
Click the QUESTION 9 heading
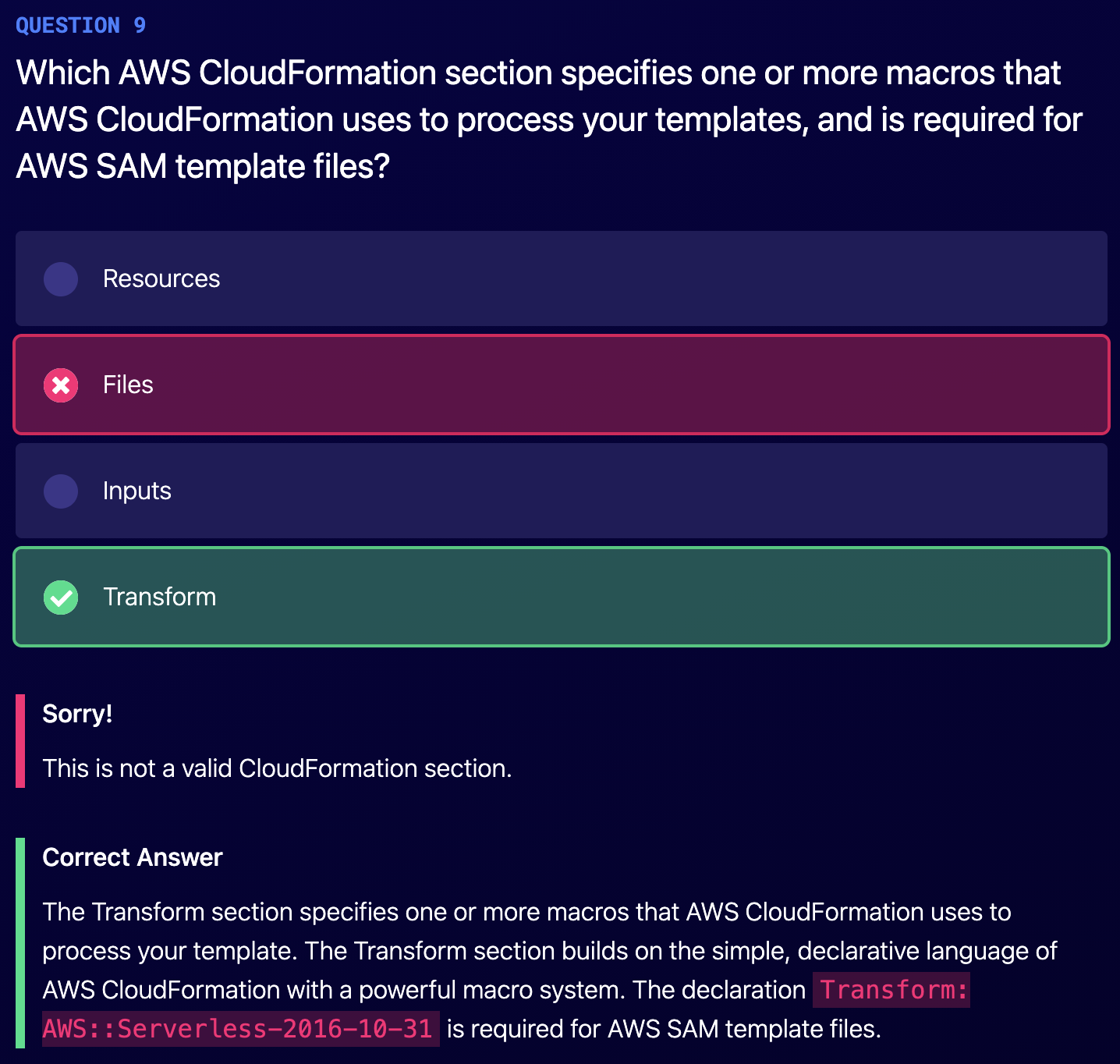pyautogui.click(x=81, y=25)
